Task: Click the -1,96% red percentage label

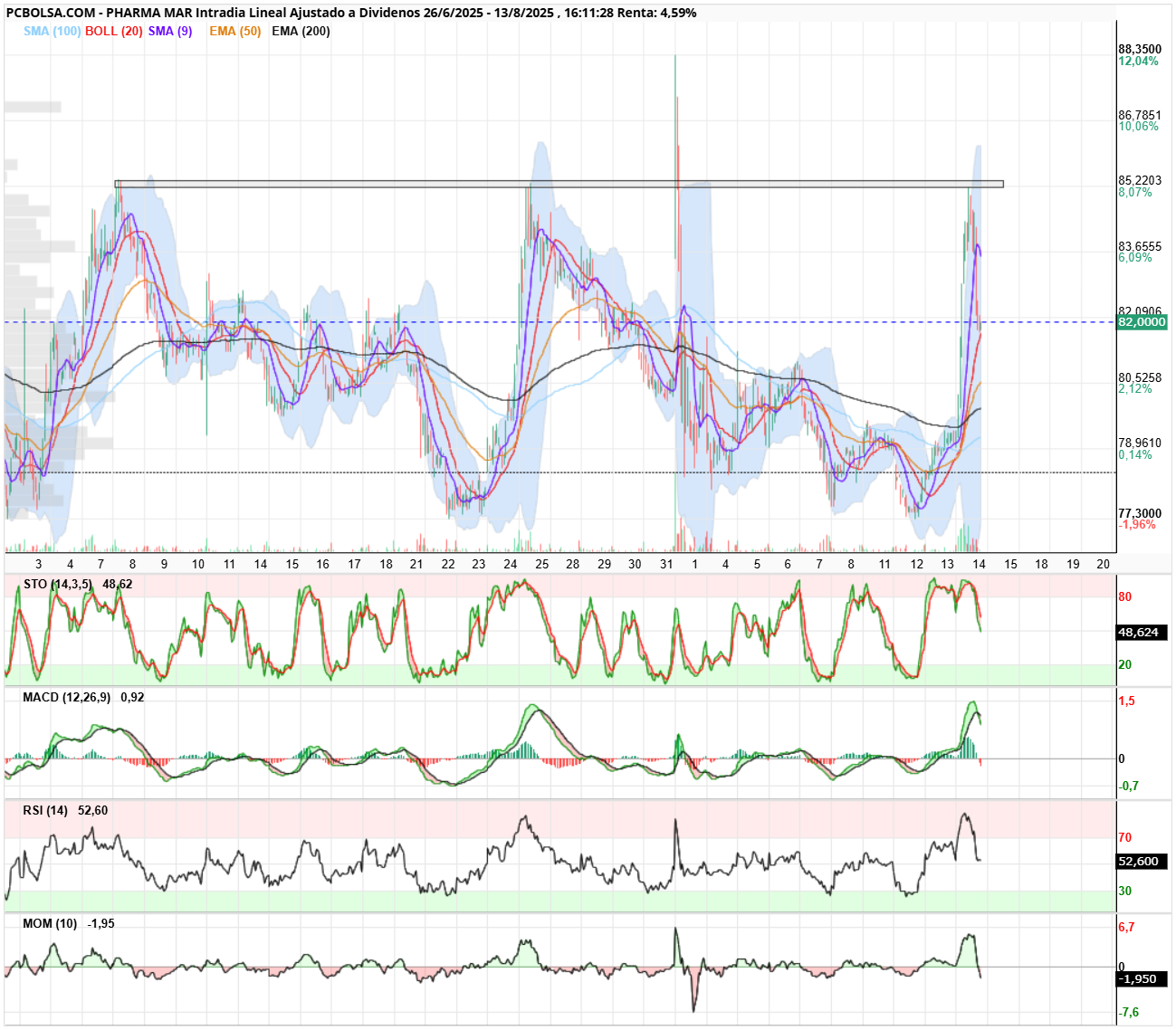Action: coord(1137,525)
